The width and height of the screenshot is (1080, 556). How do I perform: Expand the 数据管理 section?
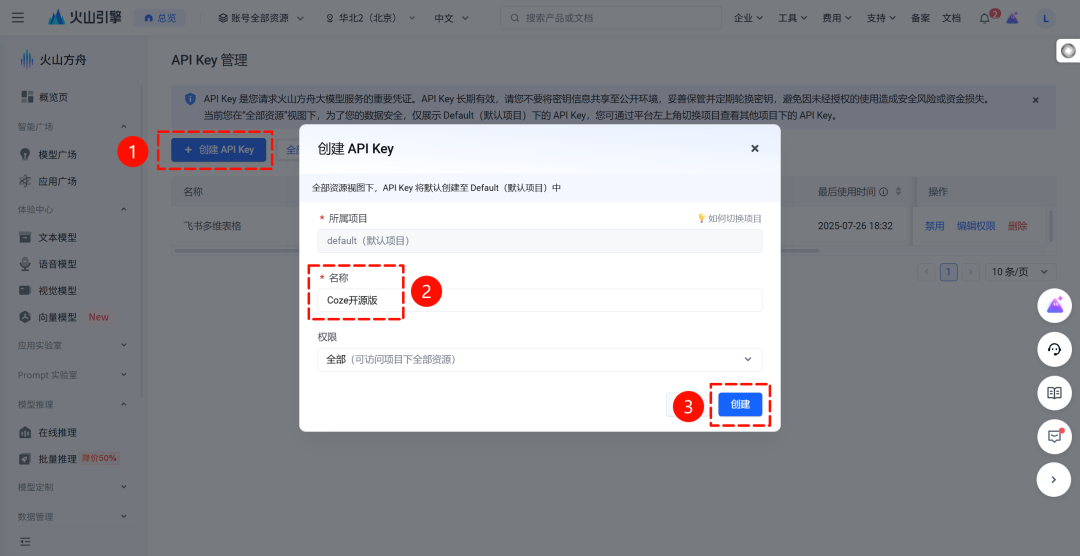point(72,517)
